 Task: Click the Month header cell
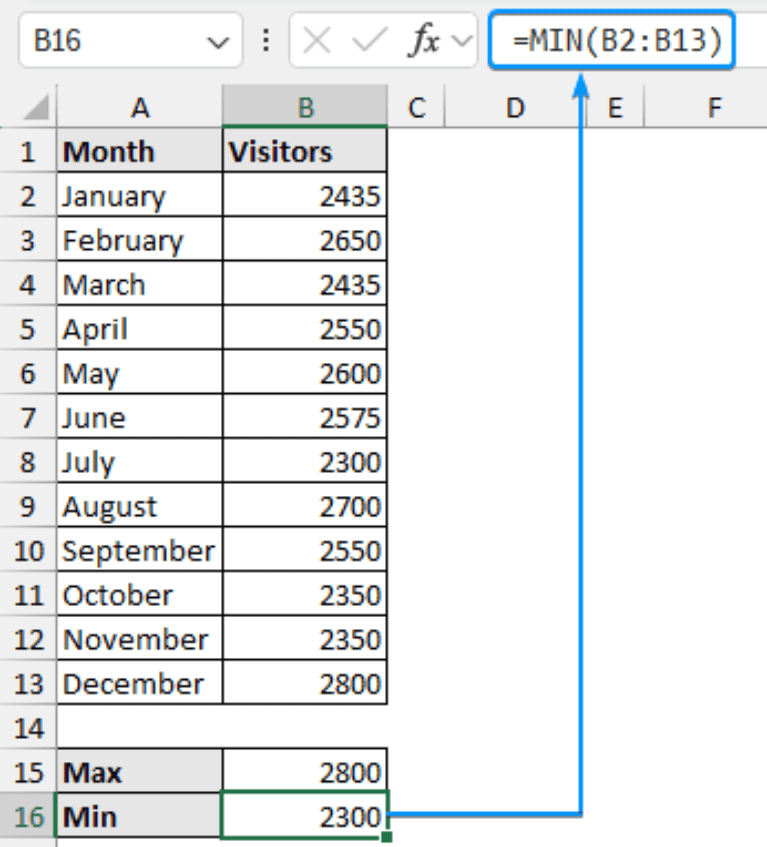click(x=140, y=150)
